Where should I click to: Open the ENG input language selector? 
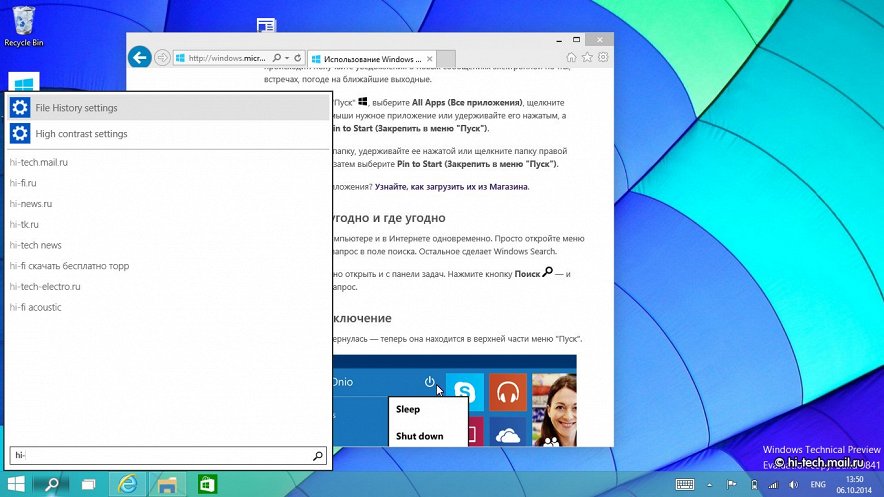(x=817, y=484)
